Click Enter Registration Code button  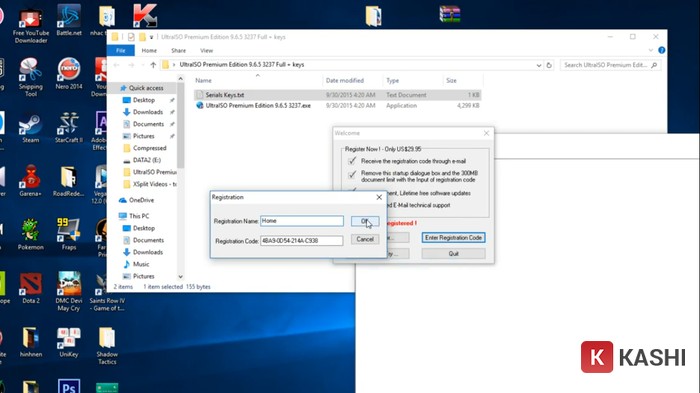(x=453, y=238)
